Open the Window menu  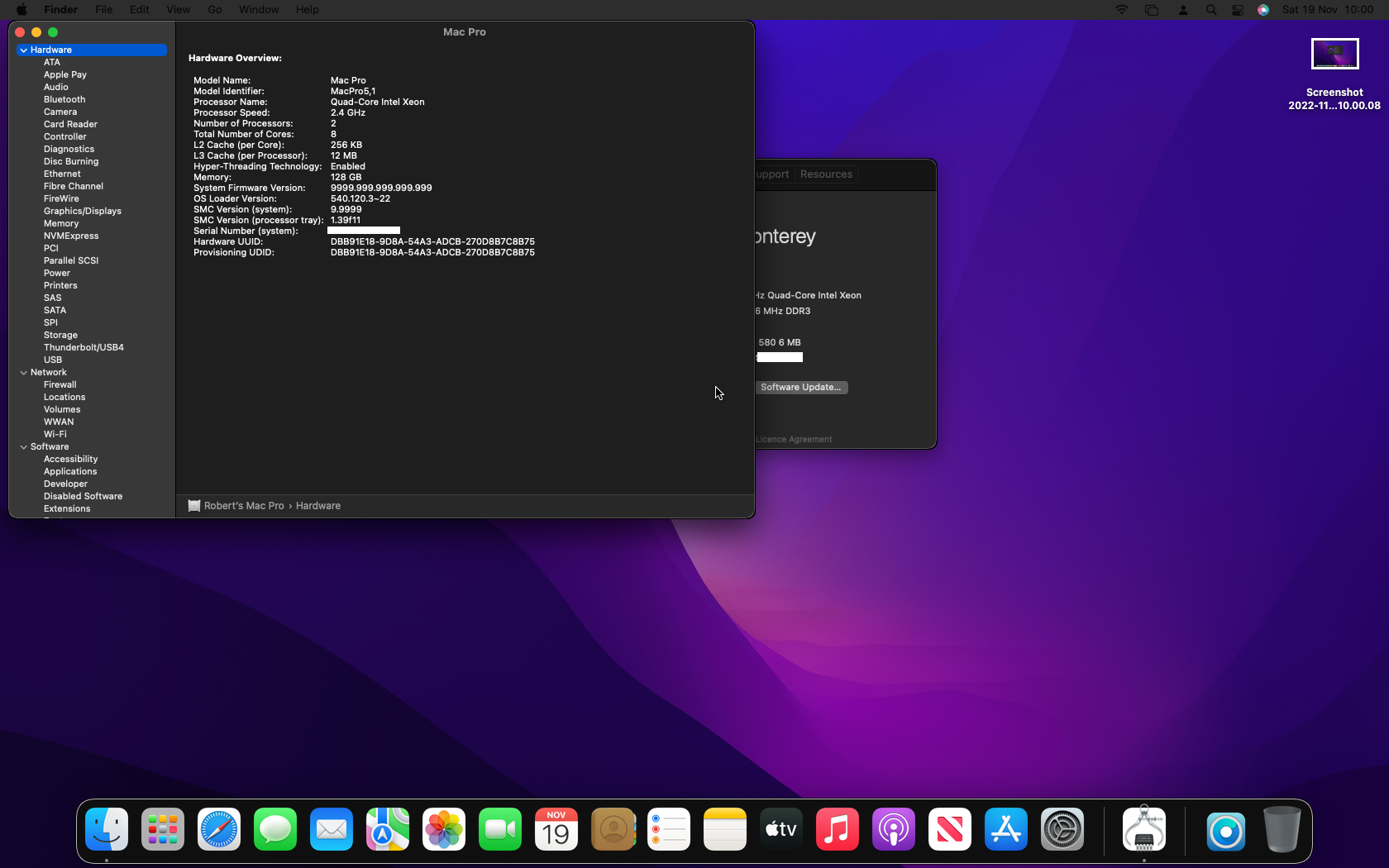click(259, 10)
